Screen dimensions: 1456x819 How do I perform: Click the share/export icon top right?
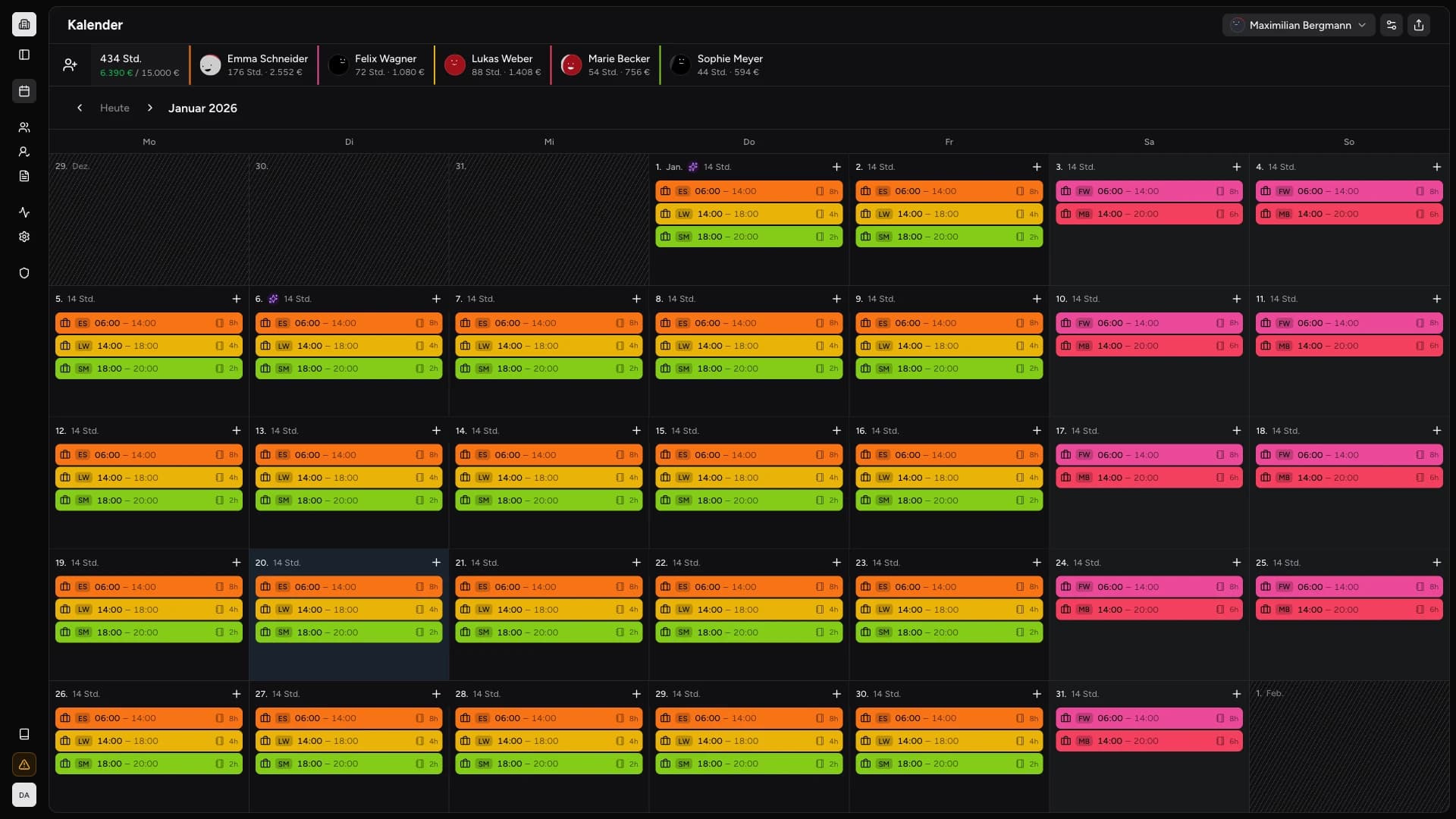pyautogui.click(x=1419, y=25)
